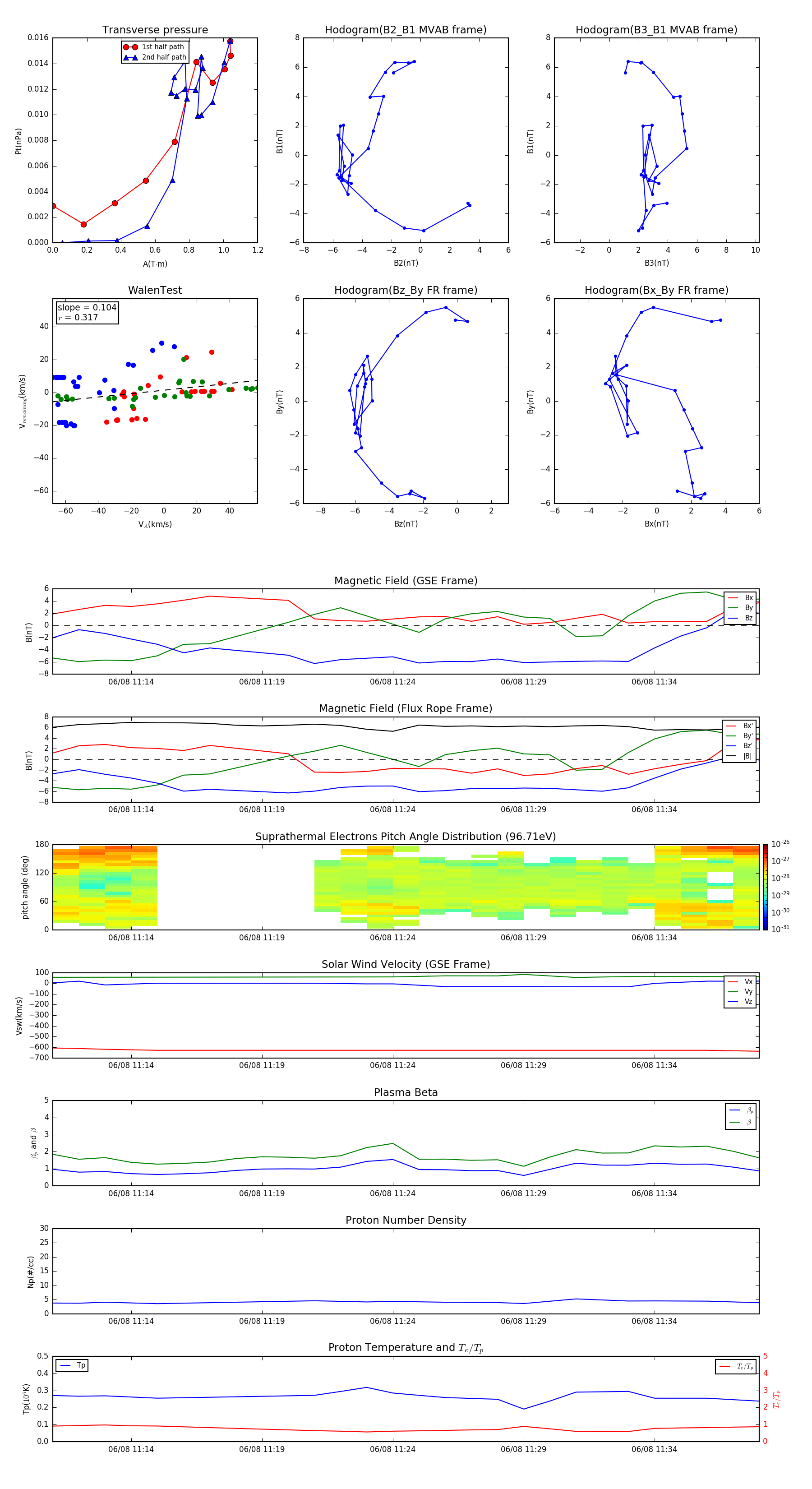Click '06/08 11:34' tick under Plasma Beta

pos(654,1193)
